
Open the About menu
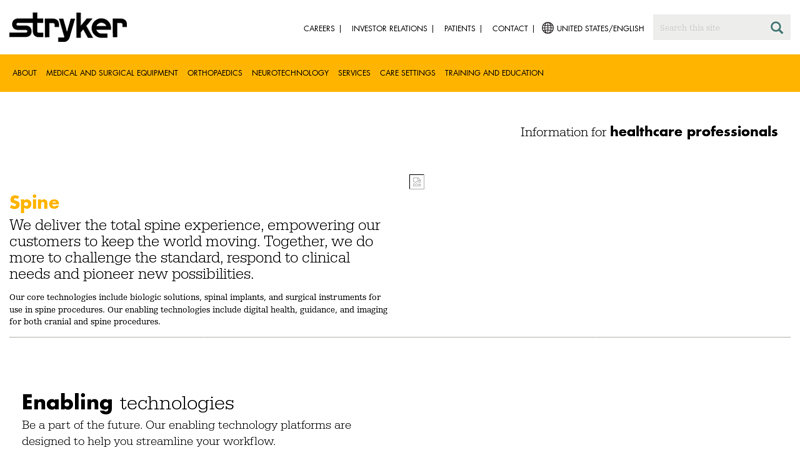click(x=24, y=73)
